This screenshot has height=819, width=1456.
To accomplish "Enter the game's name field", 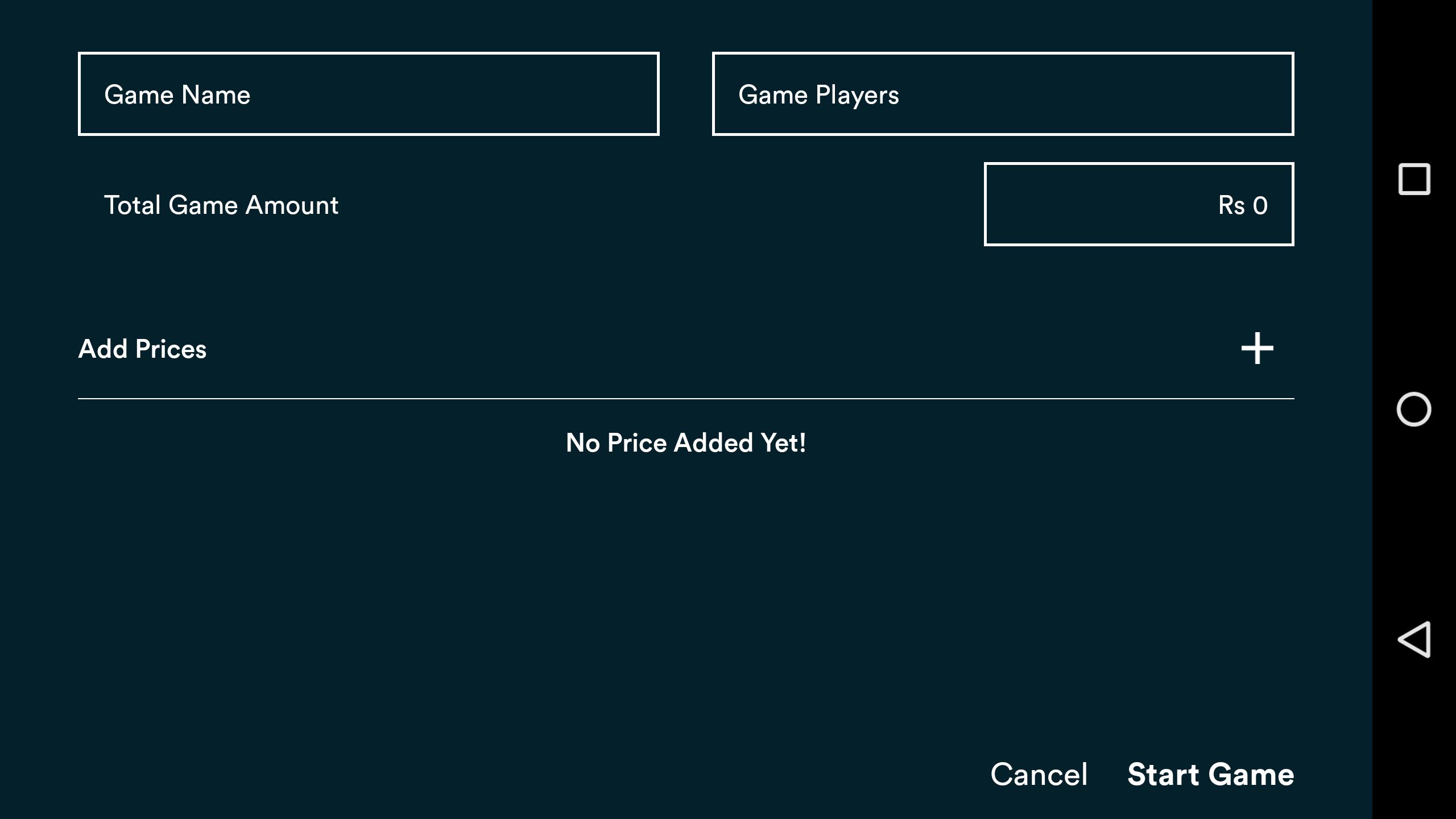I will 369,94.
